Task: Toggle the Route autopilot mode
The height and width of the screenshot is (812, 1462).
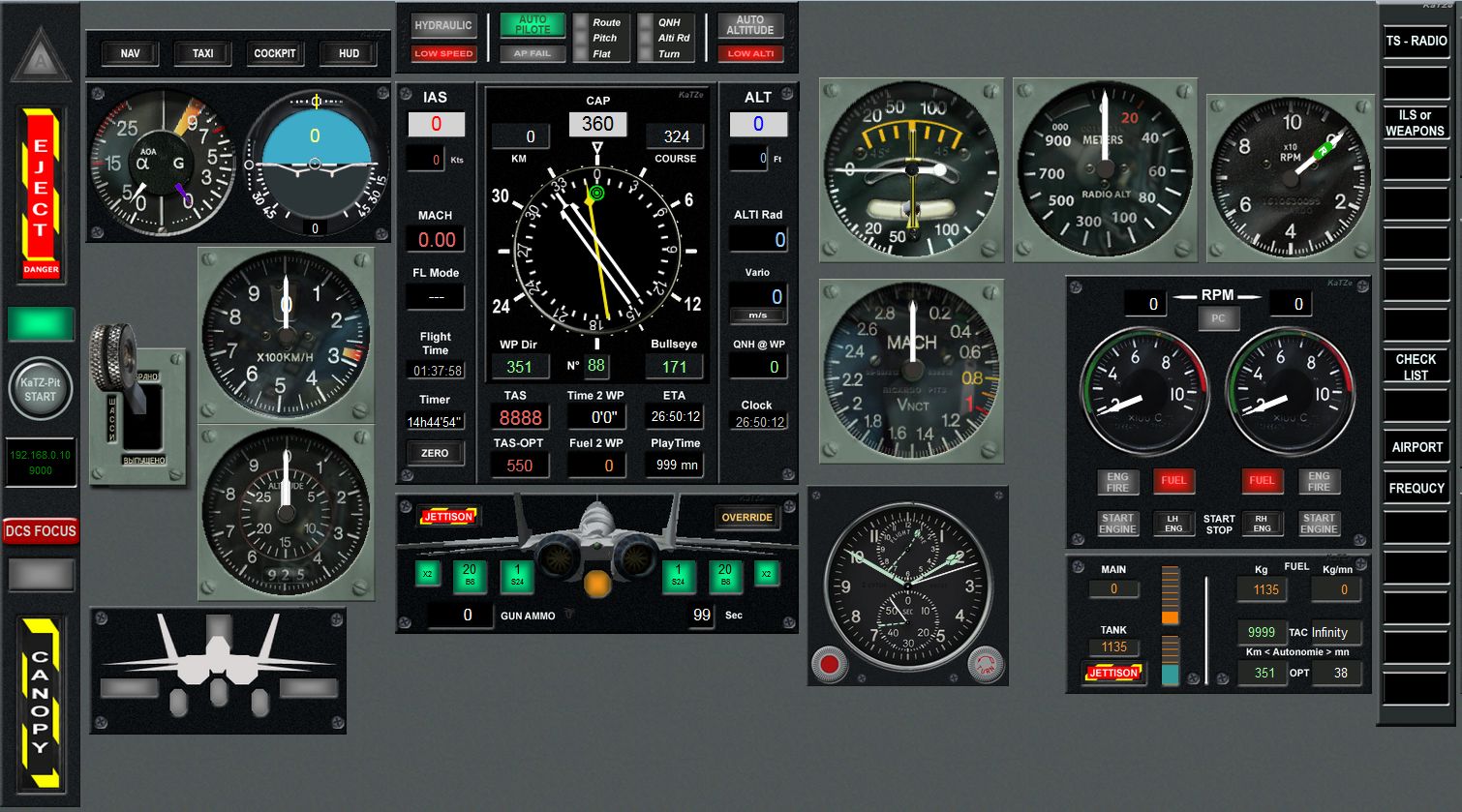Action: [x=584, y=22]
